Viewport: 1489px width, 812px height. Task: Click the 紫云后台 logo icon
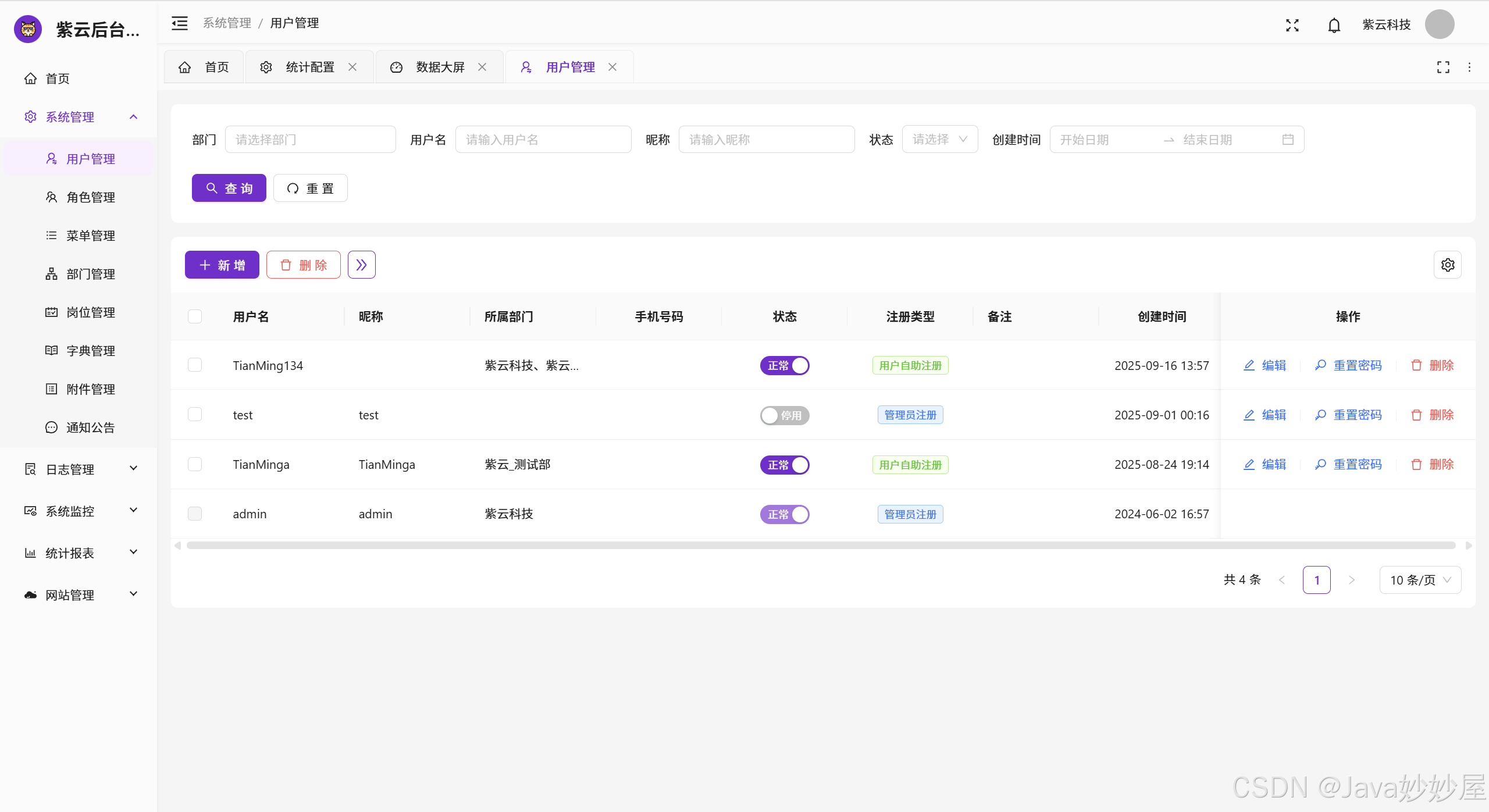click(x=28, y=29)
